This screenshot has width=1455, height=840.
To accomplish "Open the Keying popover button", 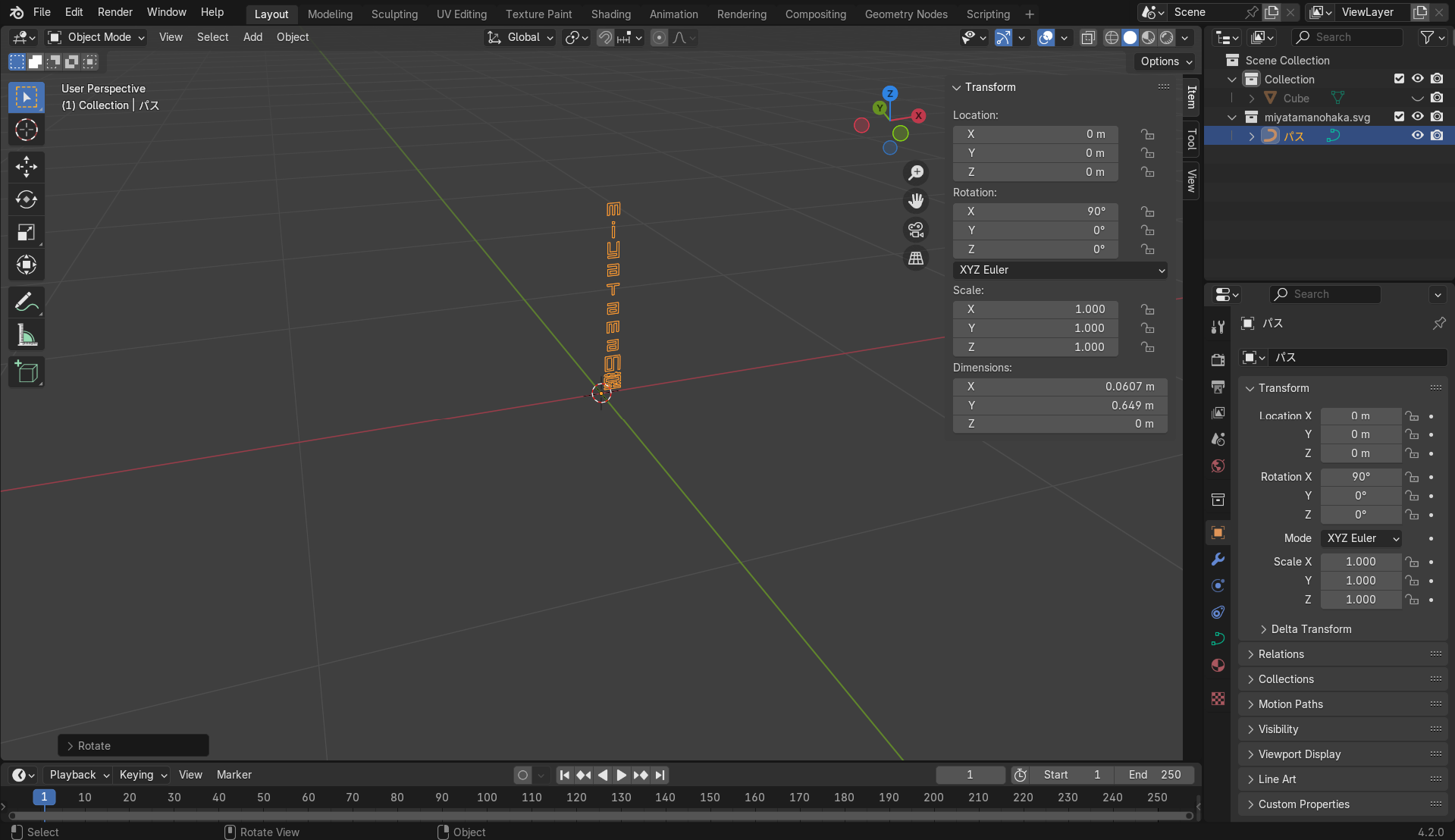I will click(143, 775).
